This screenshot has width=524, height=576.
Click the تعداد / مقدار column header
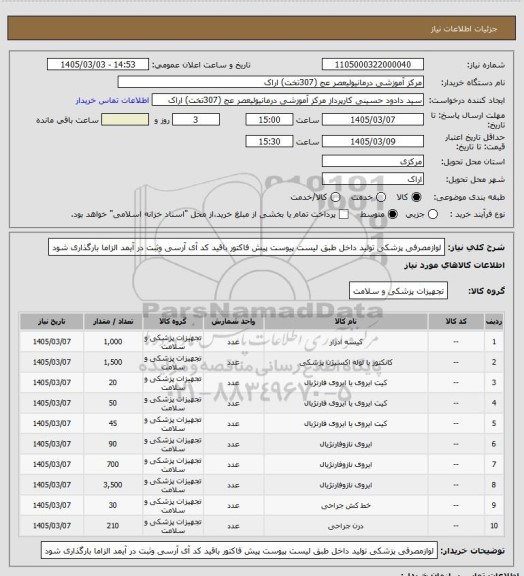pos(113,322)
